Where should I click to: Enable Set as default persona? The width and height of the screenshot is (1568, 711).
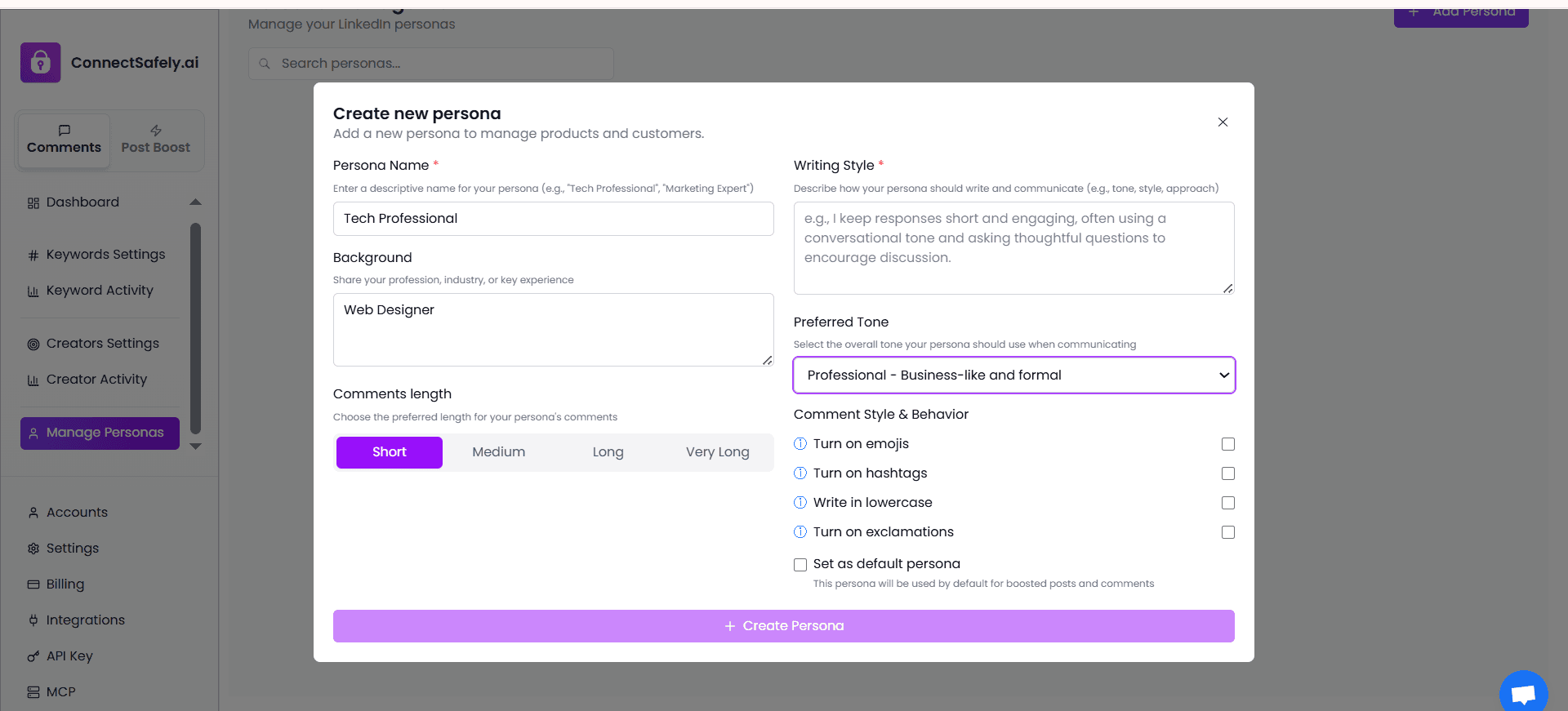pos(800,564)
